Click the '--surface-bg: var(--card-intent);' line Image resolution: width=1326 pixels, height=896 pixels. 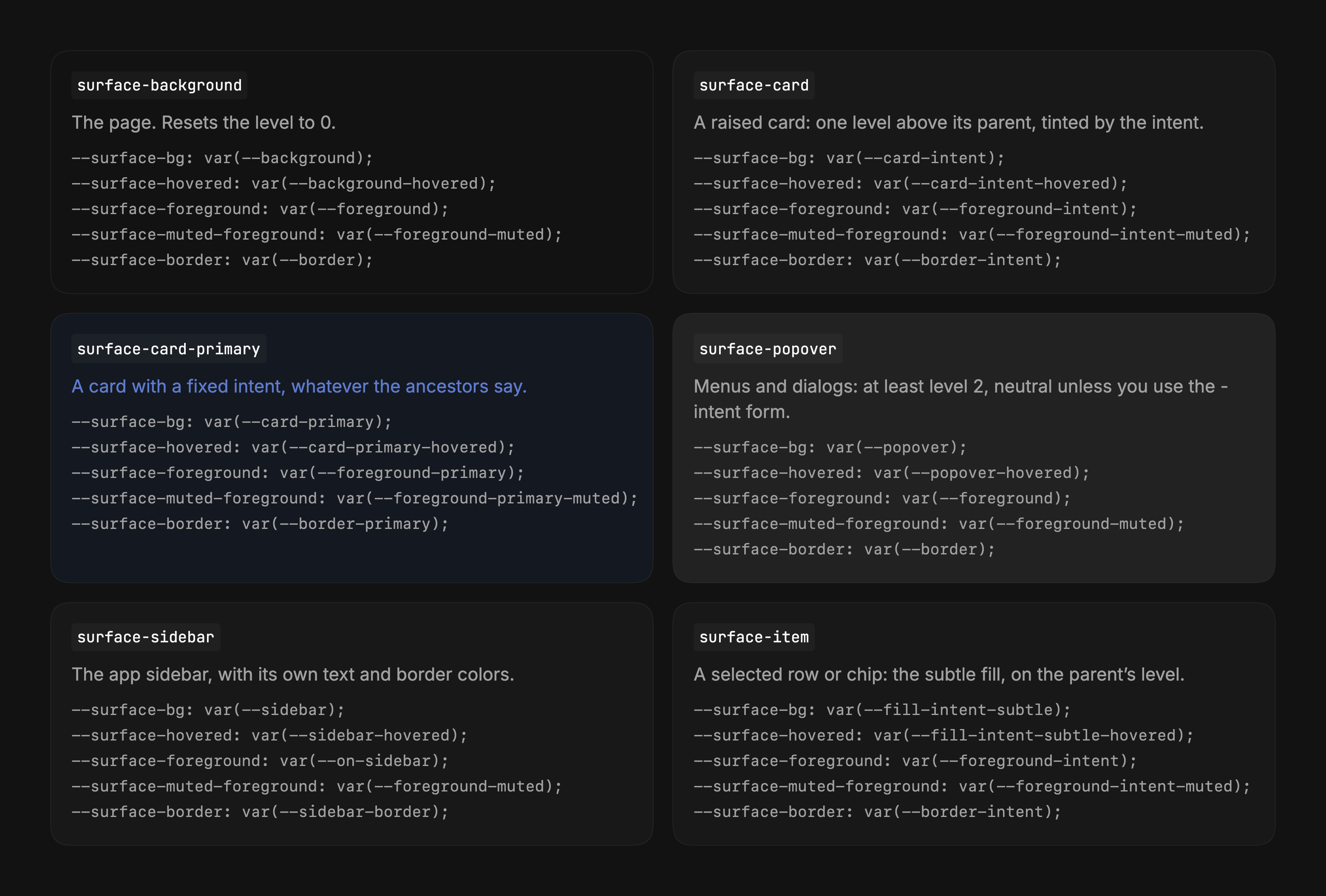click(849, 158)
